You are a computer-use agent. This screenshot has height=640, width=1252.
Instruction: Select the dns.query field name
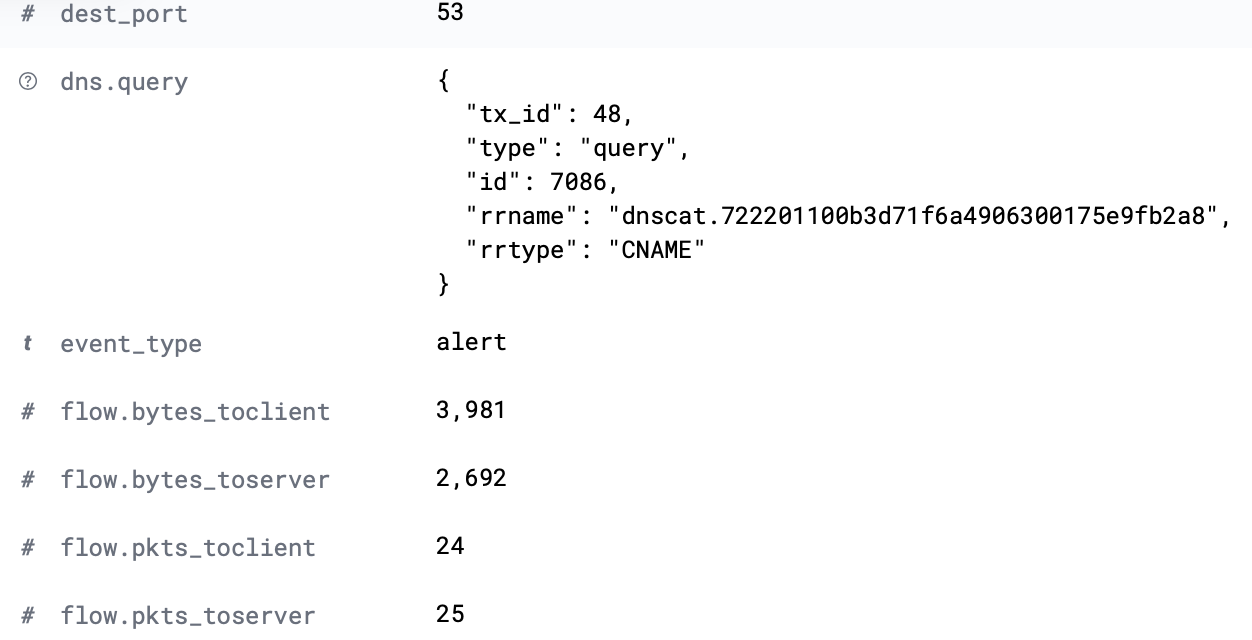[x=124, y=82]
